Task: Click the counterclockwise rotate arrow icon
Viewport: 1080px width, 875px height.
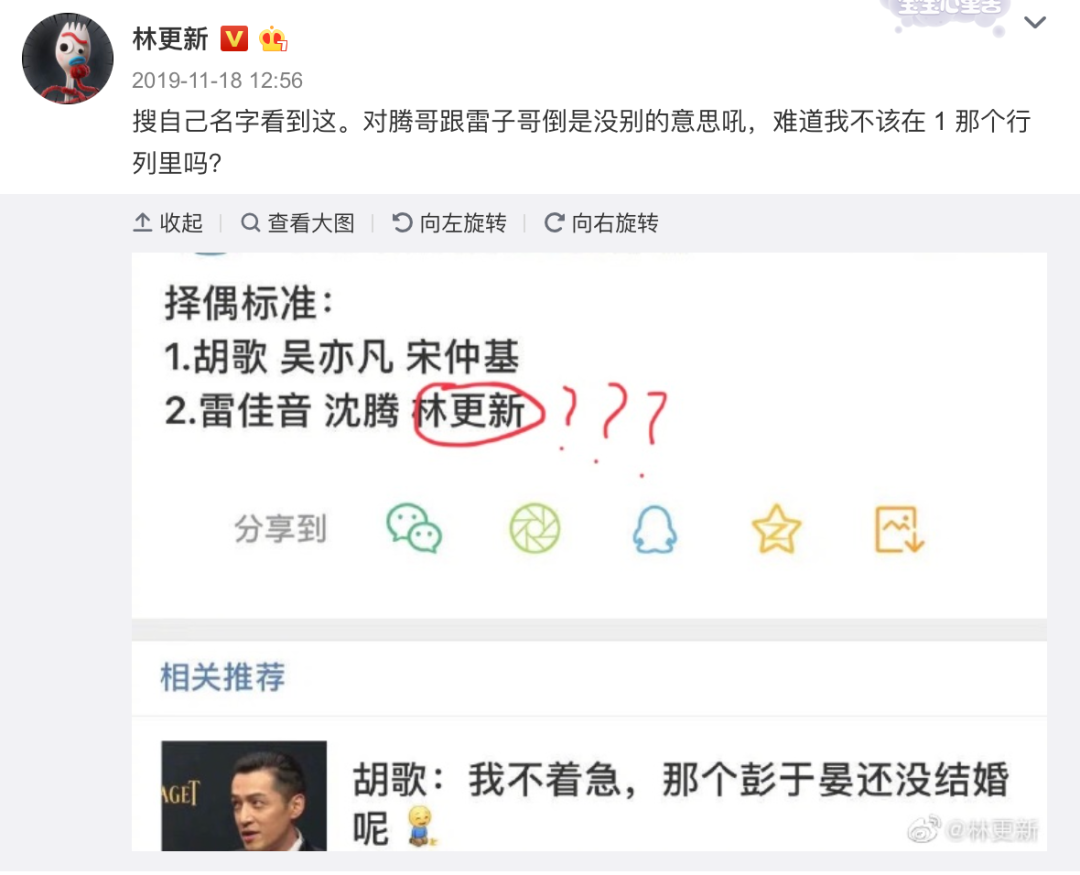Action: [x=402, y=223]
